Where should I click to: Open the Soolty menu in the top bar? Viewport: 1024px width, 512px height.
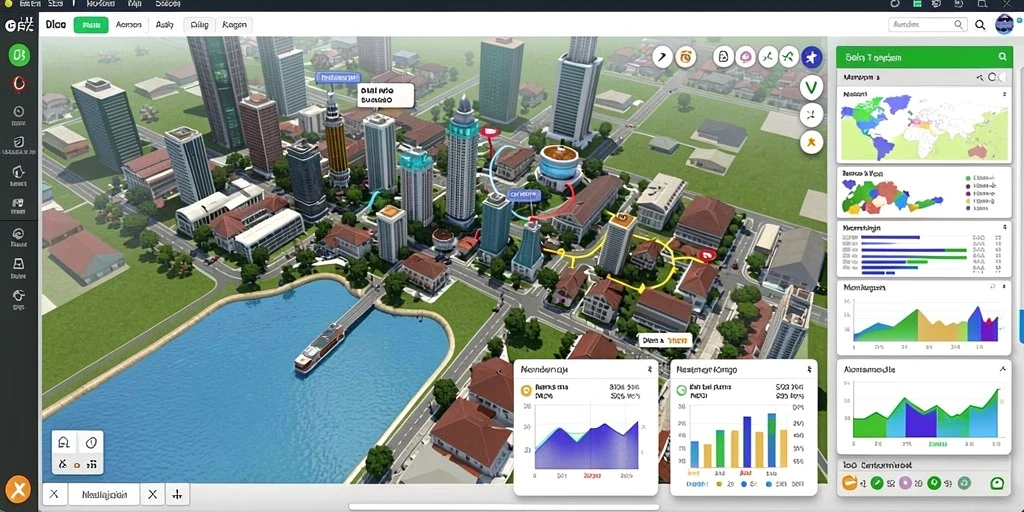coord(168,3)
